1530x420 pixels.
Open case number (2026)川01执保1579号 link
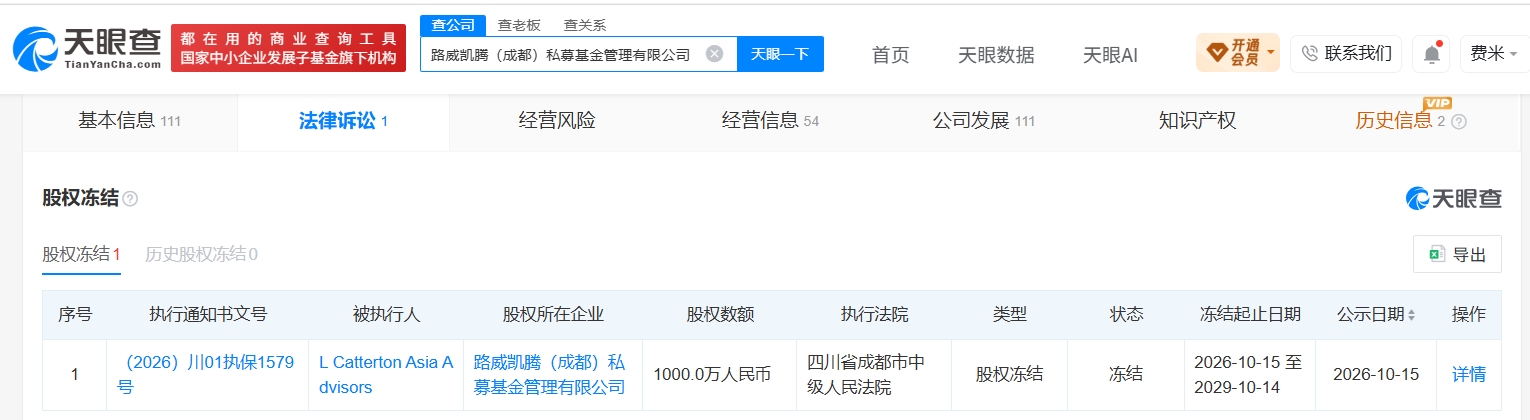coord(206,374)
